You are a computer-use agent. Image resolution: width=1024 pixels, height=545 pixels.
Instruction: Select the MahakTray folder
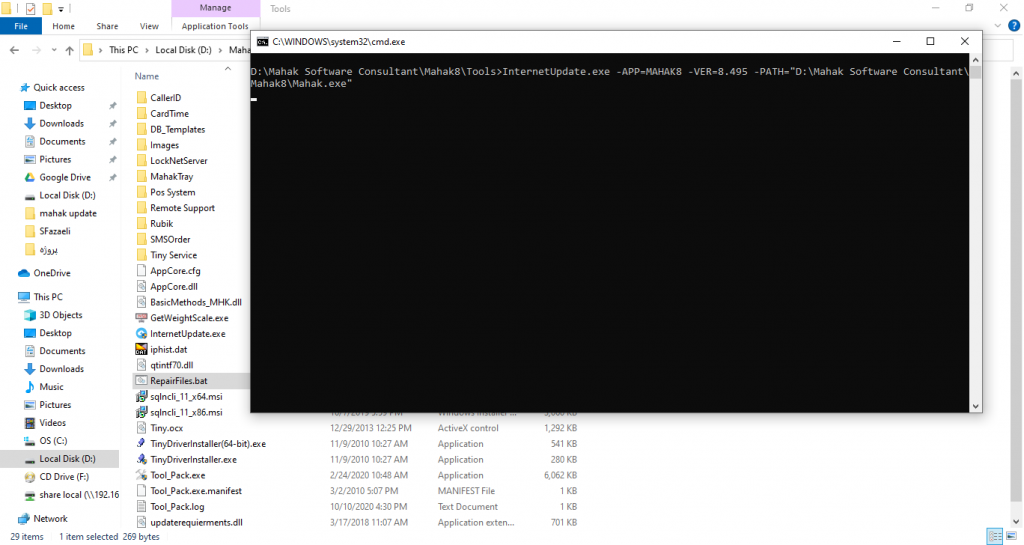pos(171,176)
